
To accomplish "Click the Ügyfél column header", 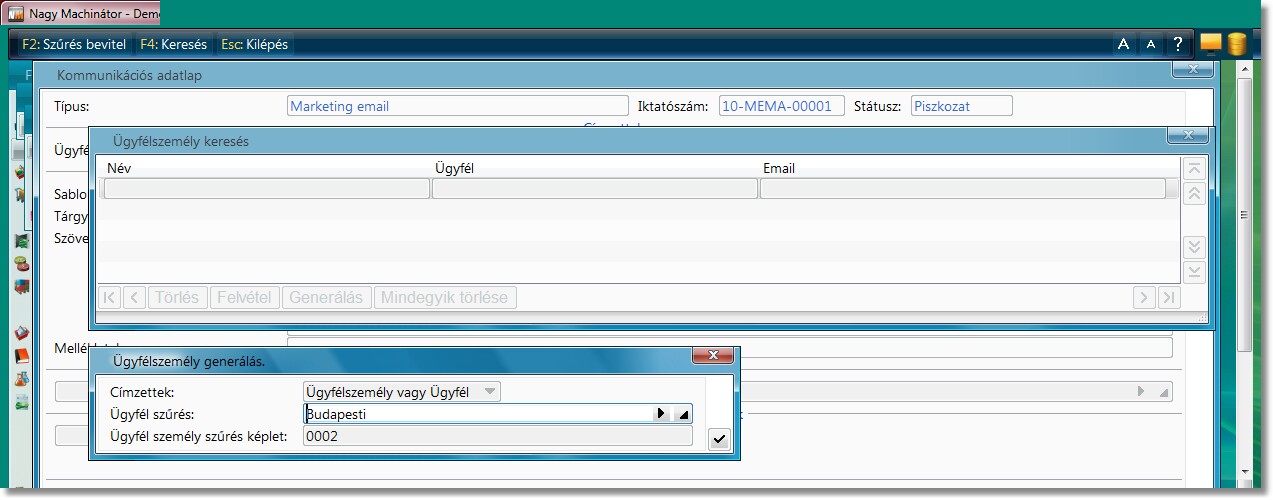I will (454, 169).
